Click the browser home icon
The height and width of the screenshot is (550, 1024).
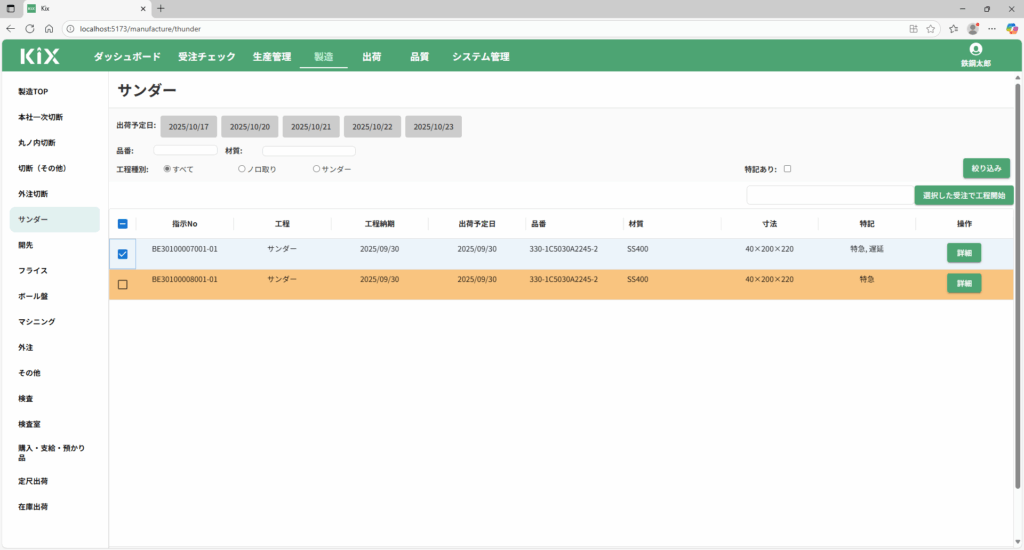[x=48, y=29]
